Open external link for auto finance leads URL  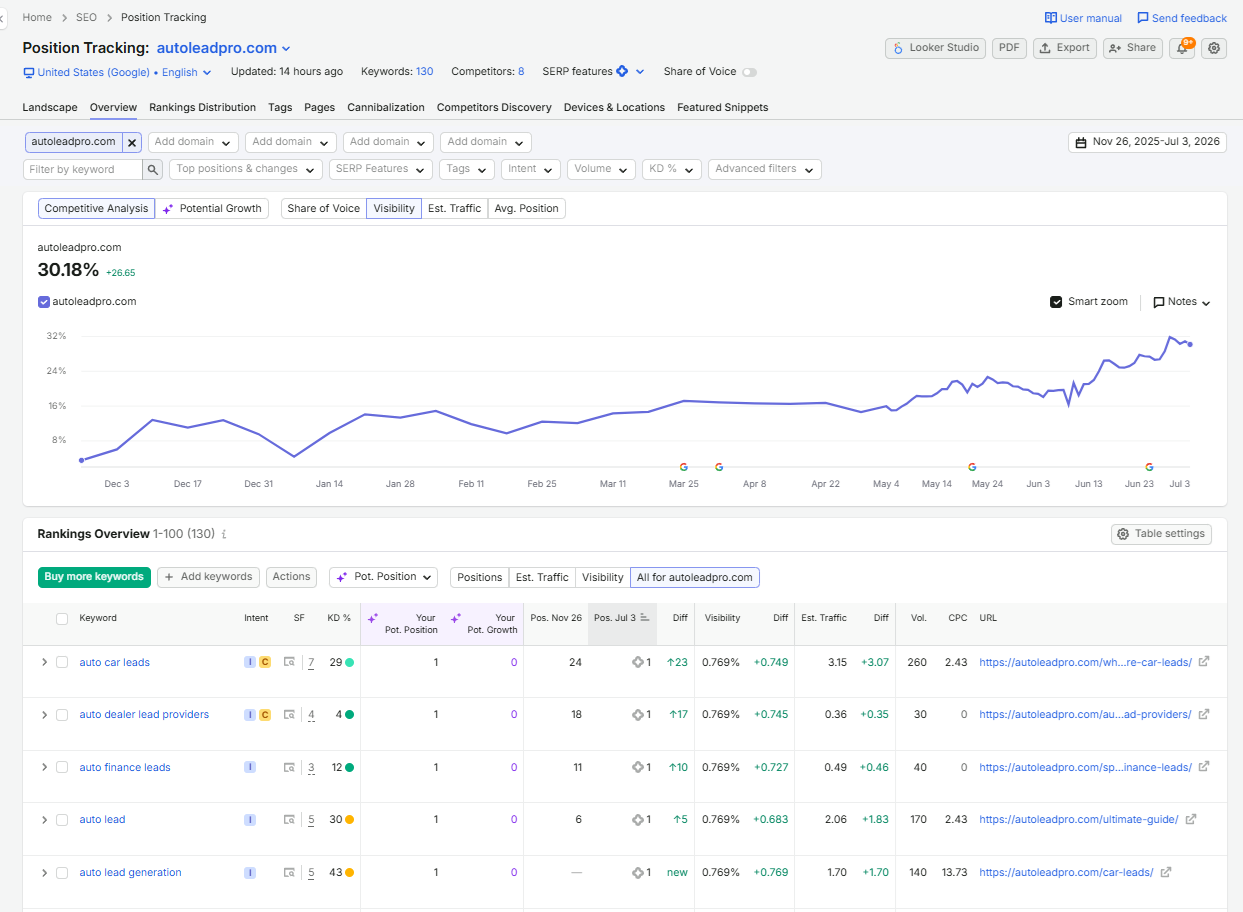[1204, 767]
